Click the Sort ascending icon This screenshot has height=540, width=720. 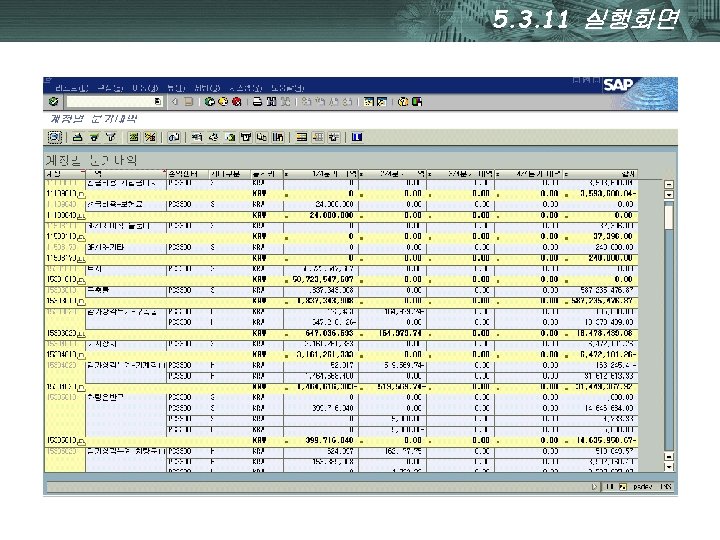(78, 137)
